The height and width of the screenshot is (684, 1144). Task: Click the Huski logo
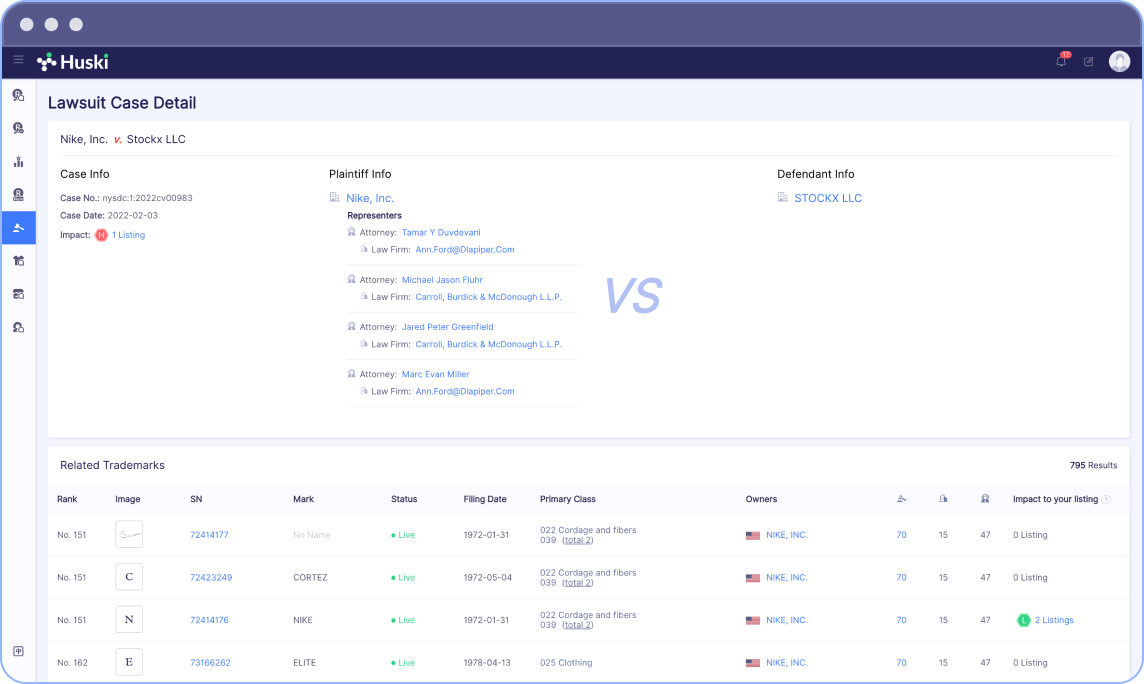coord(73,61)
